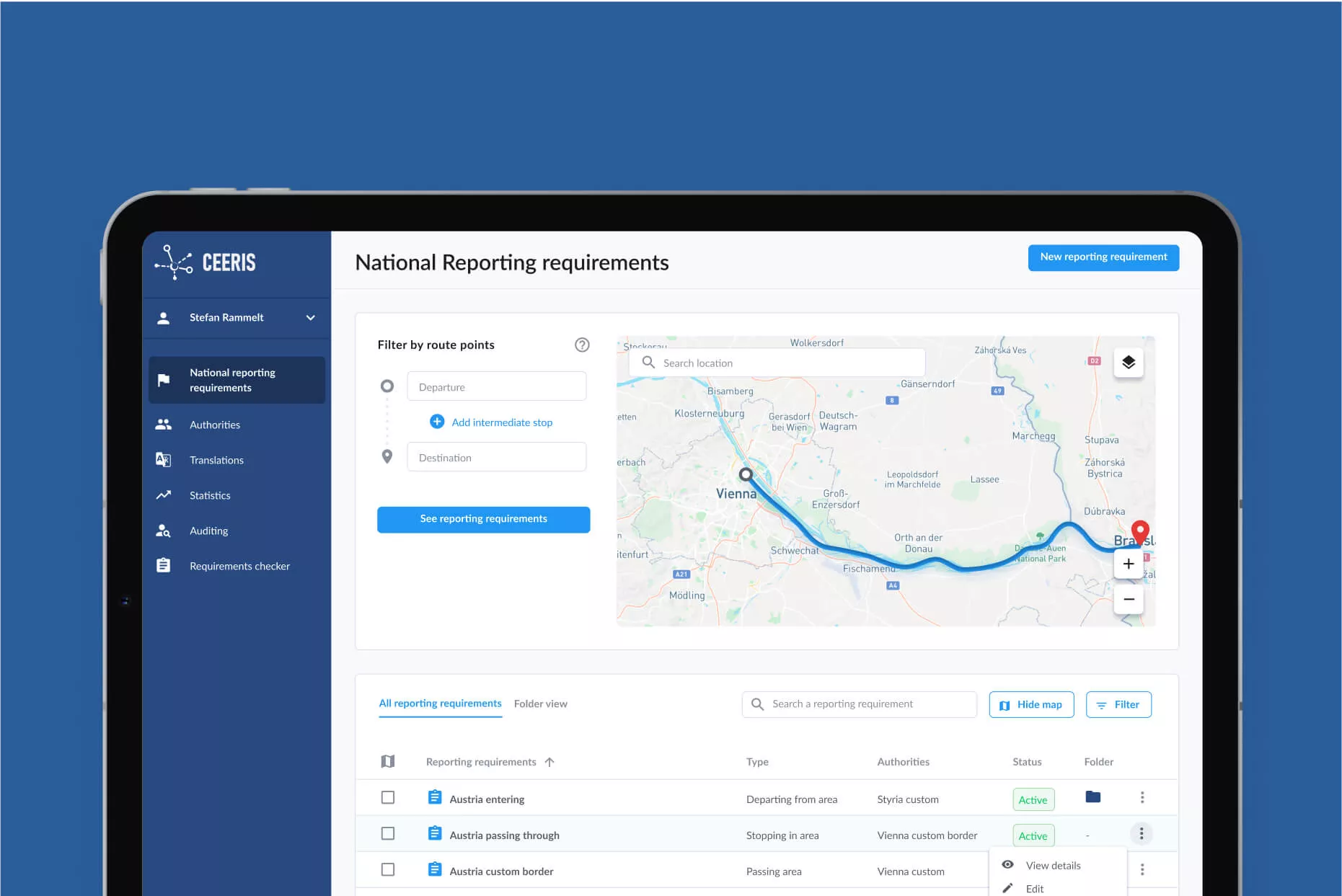Open the Austria entering folder icon
Viewport: 1342px width, 896px height.
tap(1092, 797)
